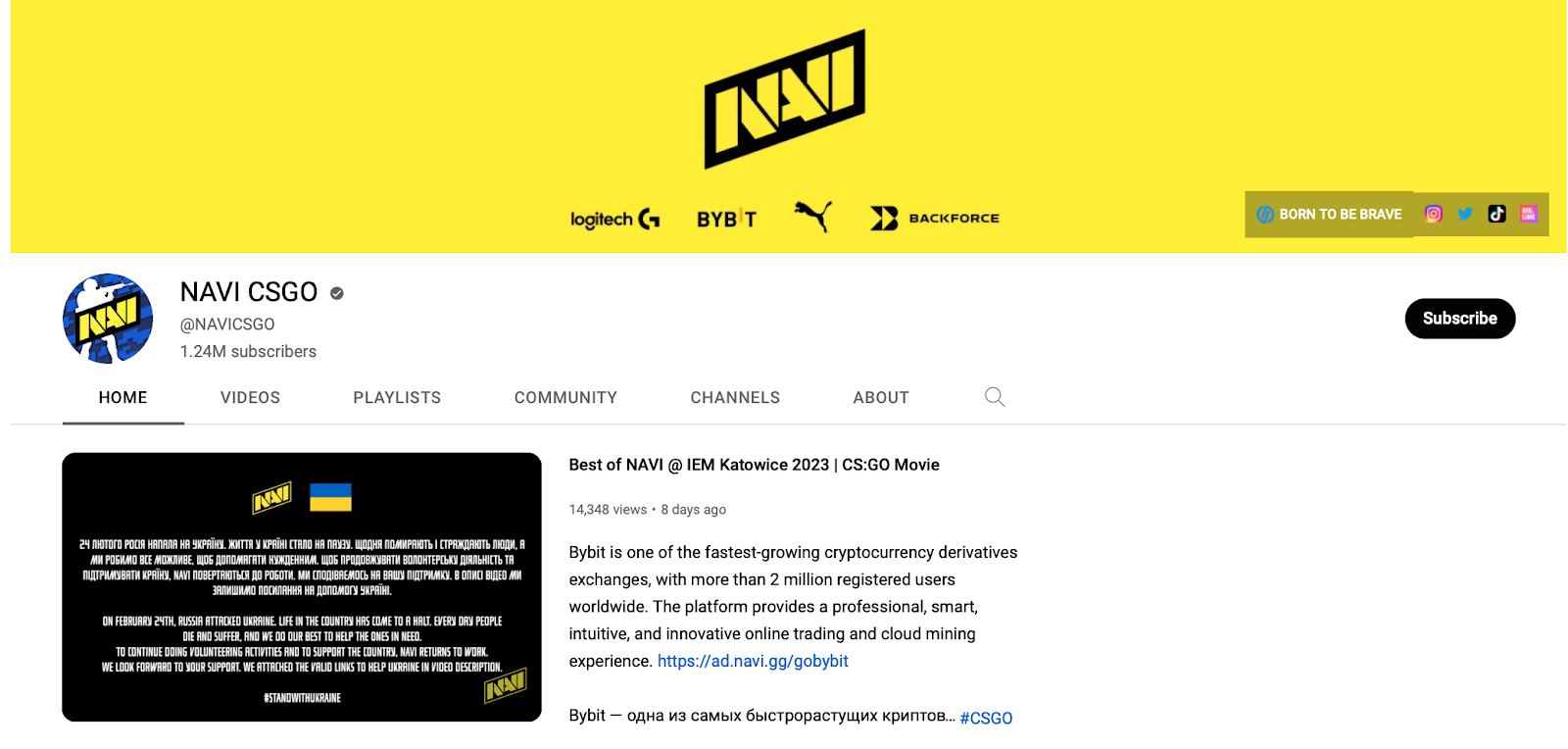Click the 14,348 views text
This screenshot has height=749, width=1568.
pos(608,510)
